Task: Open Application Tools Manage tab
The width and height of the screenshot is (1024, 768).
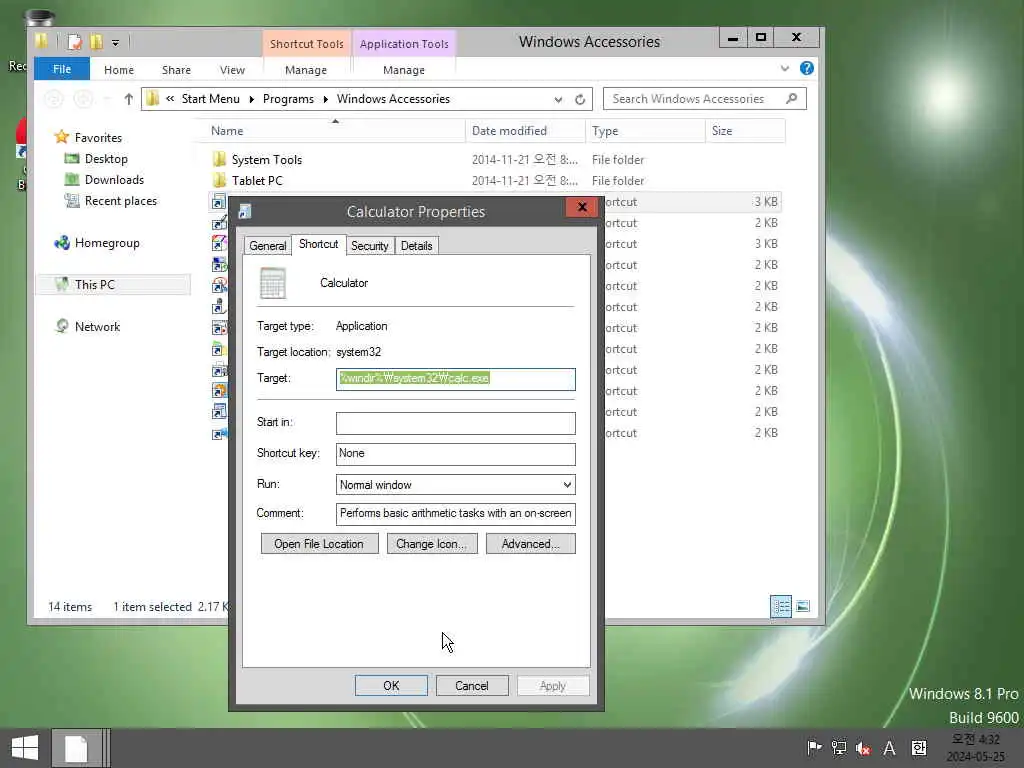Action: [x=404, y=70]
